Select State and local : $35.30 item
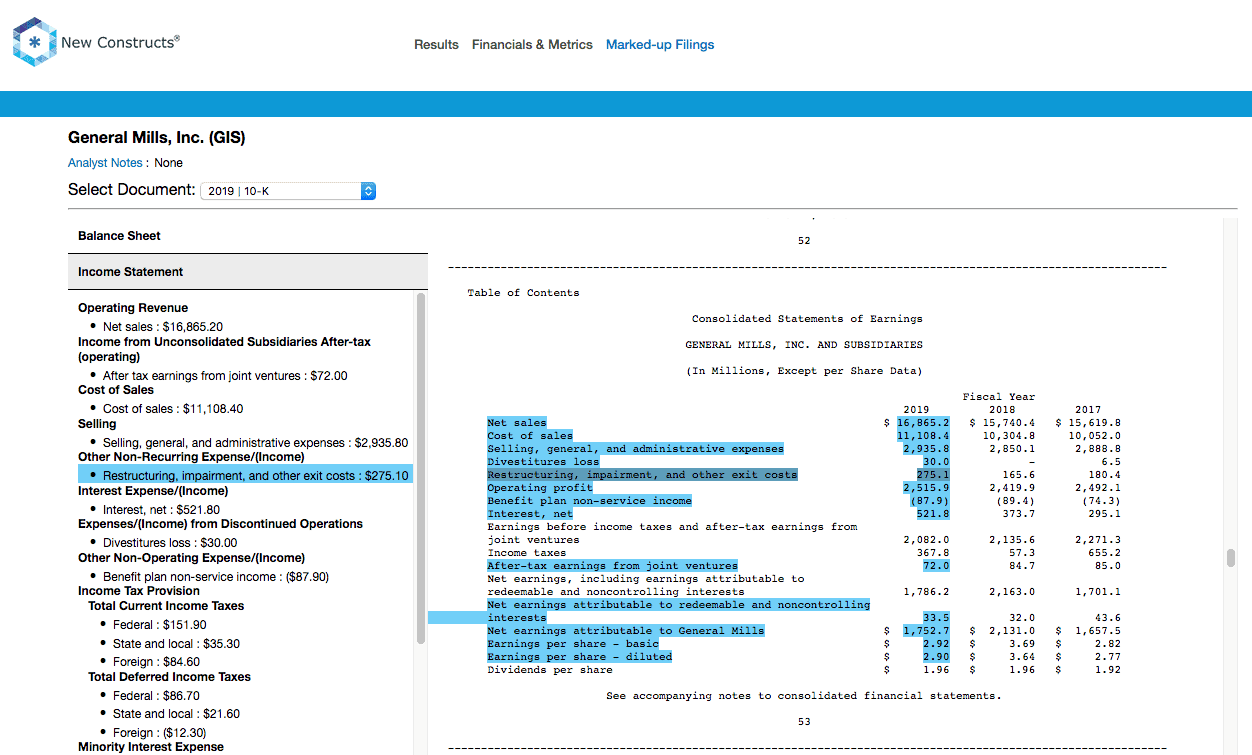 176,644
